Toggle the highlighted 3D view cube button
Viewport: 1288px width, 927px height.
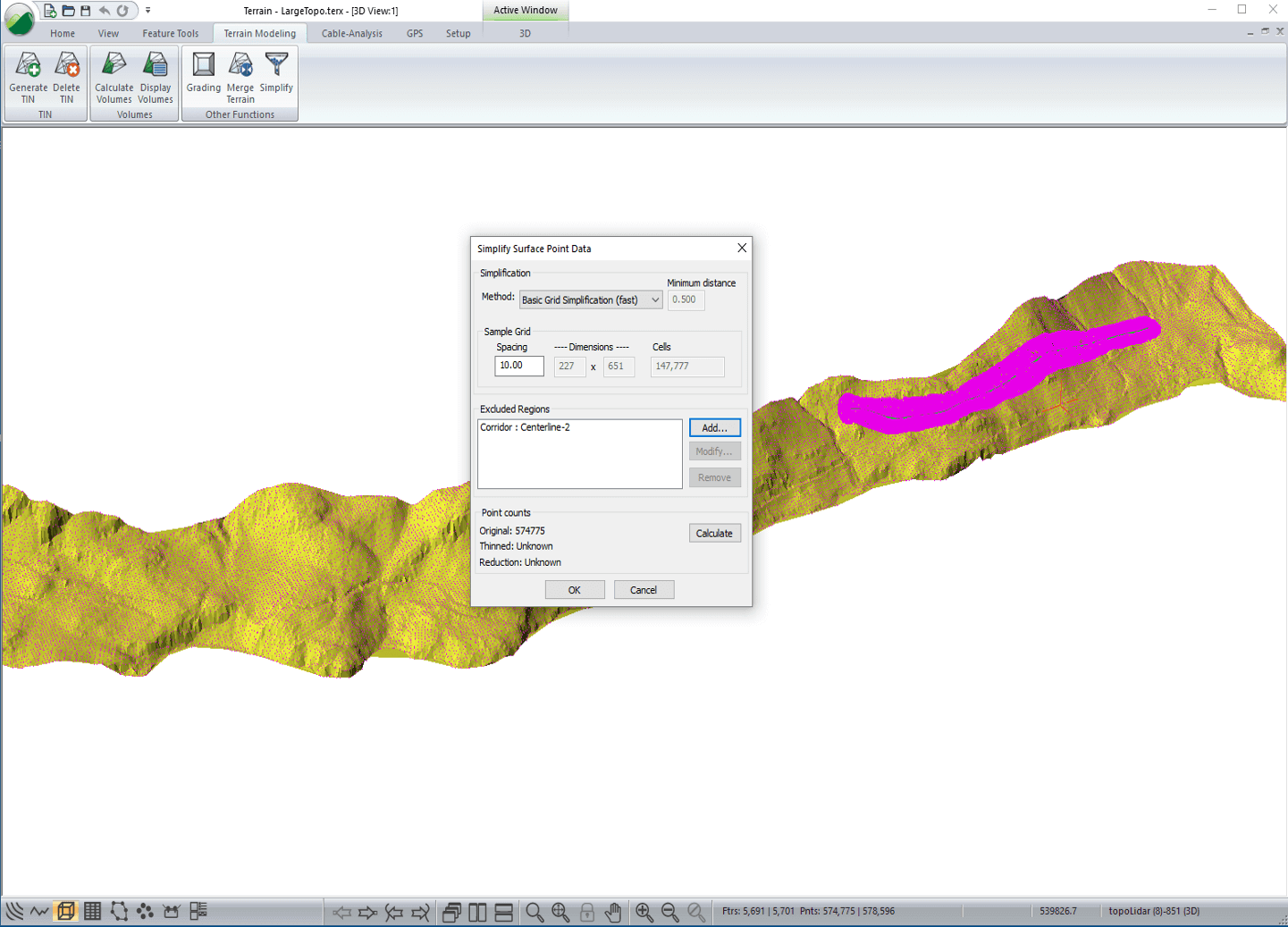coord(65,911)
